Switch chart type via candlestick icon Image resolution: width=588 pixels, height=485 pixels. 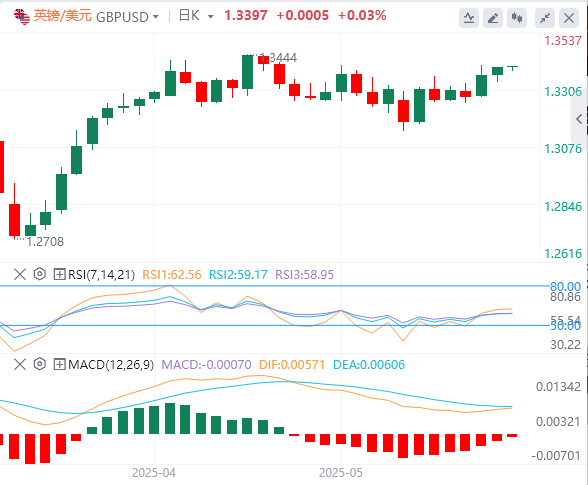[517, 18]
